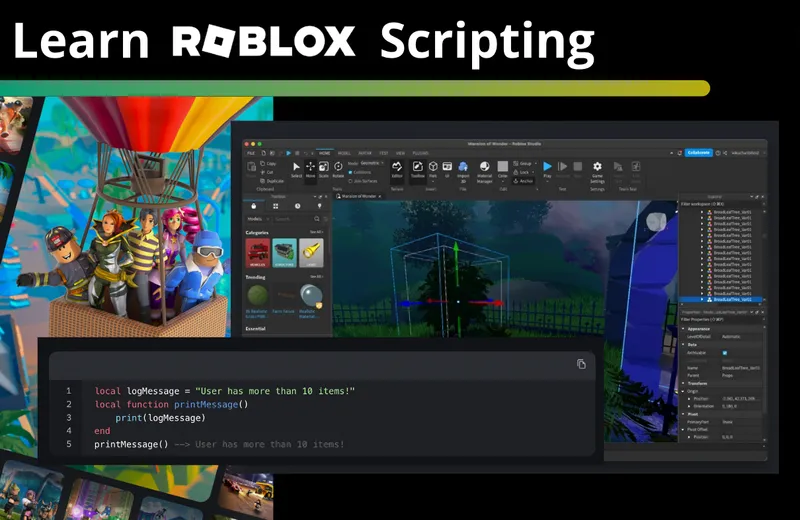
Task: Collapse the Data properties section
Action: [x=683, y=344]
